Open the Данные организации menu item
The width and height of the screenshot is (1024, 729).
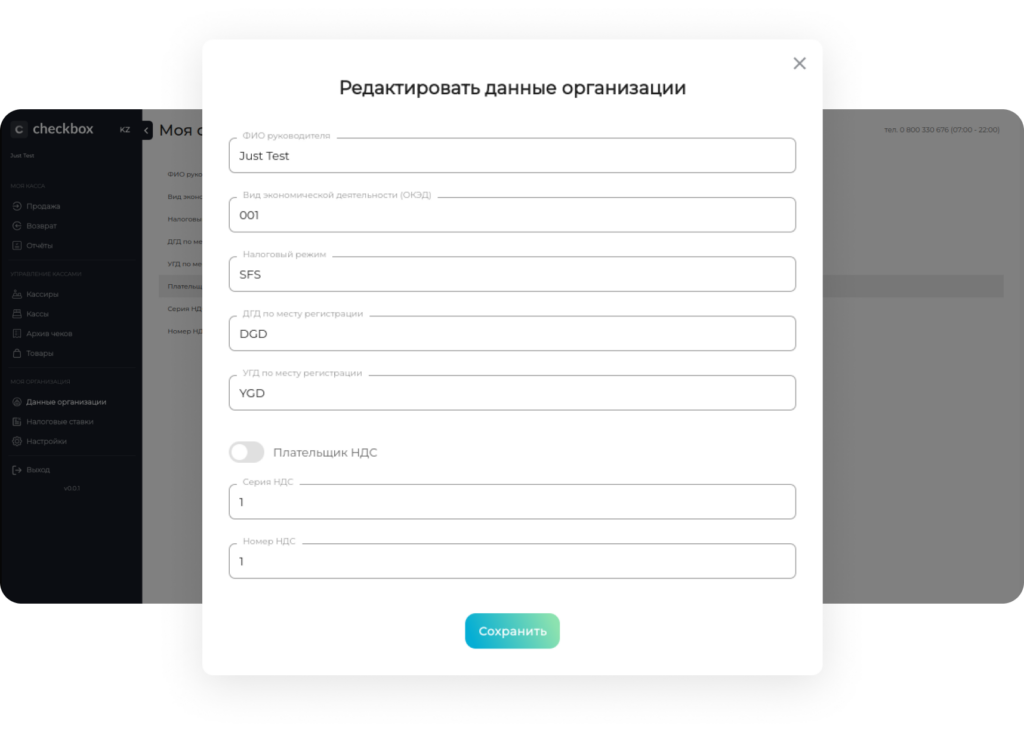(x=66, y=402)
